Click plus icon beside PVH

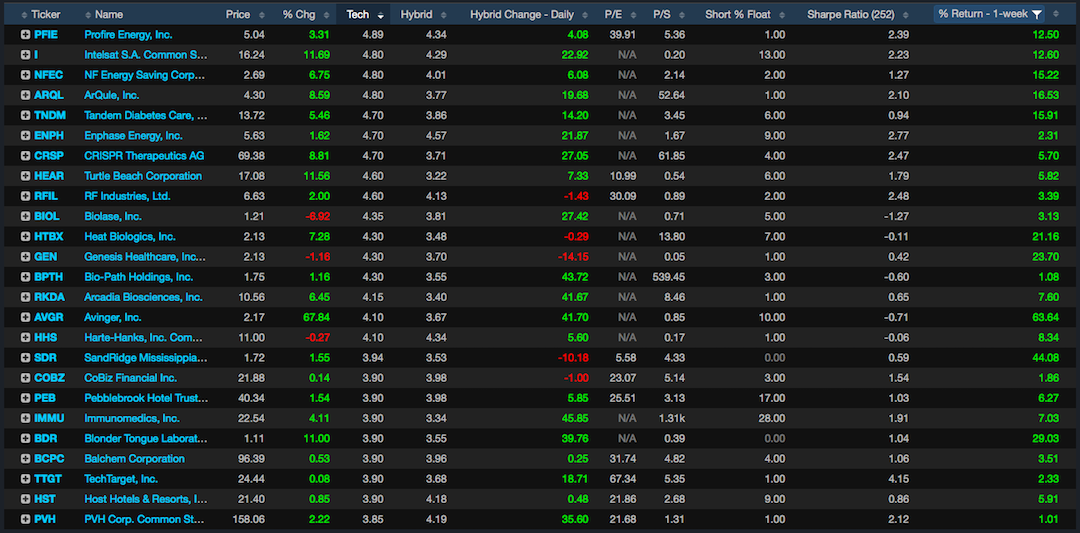click(x=25, y=519)
